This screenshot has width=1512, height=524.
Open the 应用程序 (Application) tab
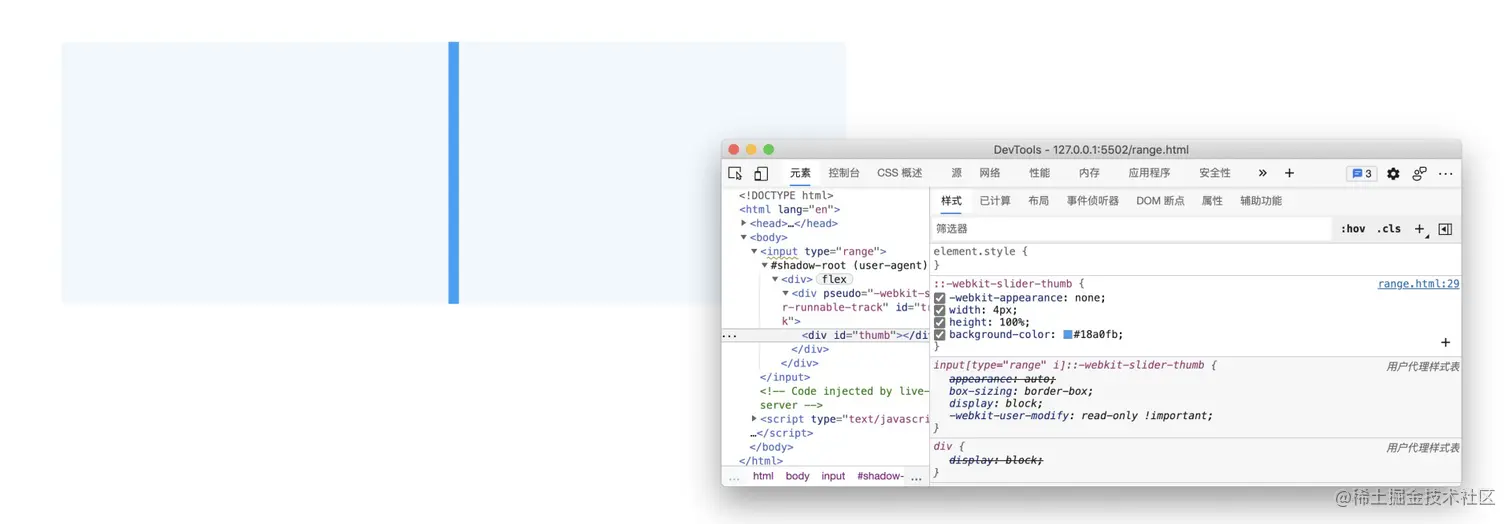pos(1150,173)
